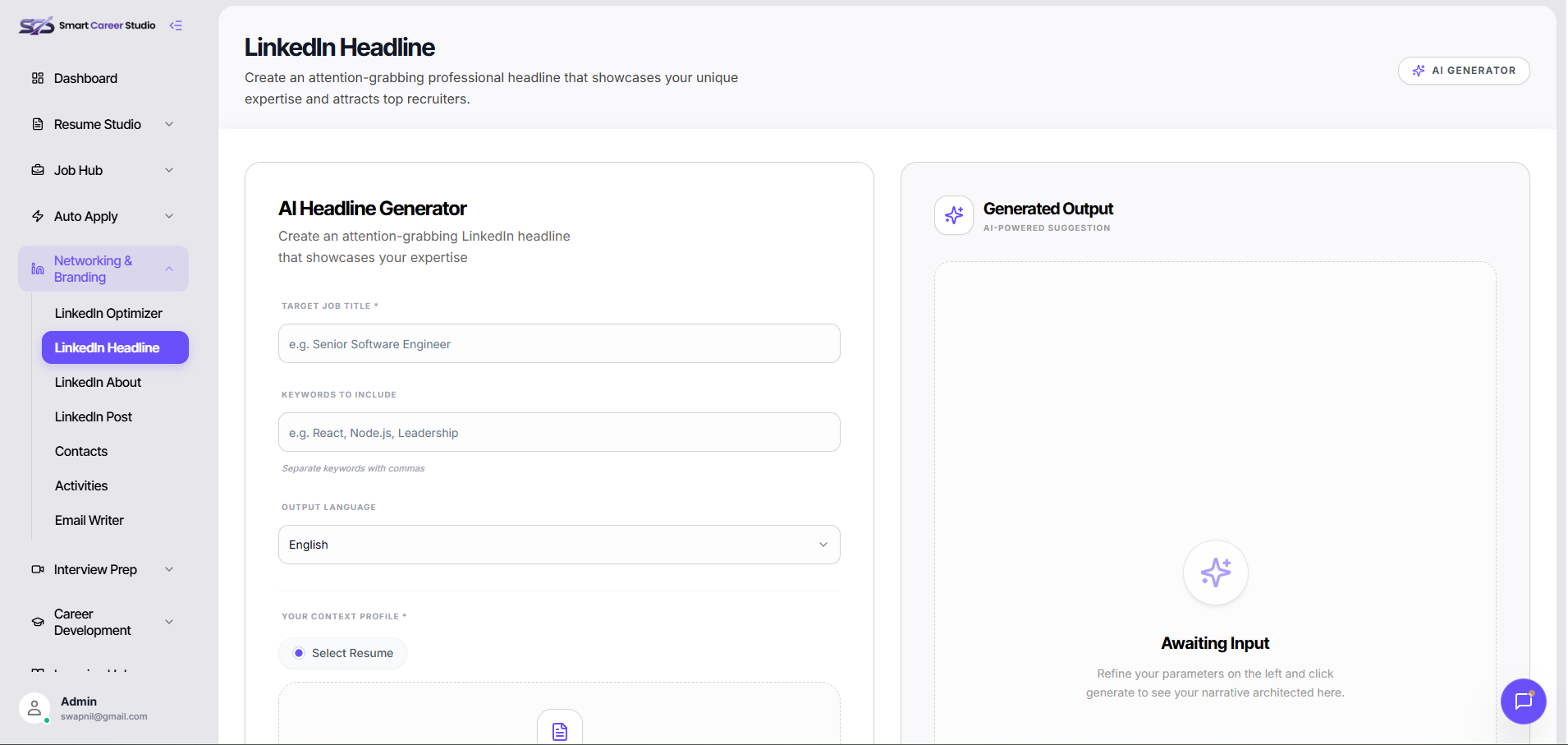Viewport: 1568px width, 745px height.
Task: Click the Career Development label
Action: pyautogui.click(x=92, y=622)
